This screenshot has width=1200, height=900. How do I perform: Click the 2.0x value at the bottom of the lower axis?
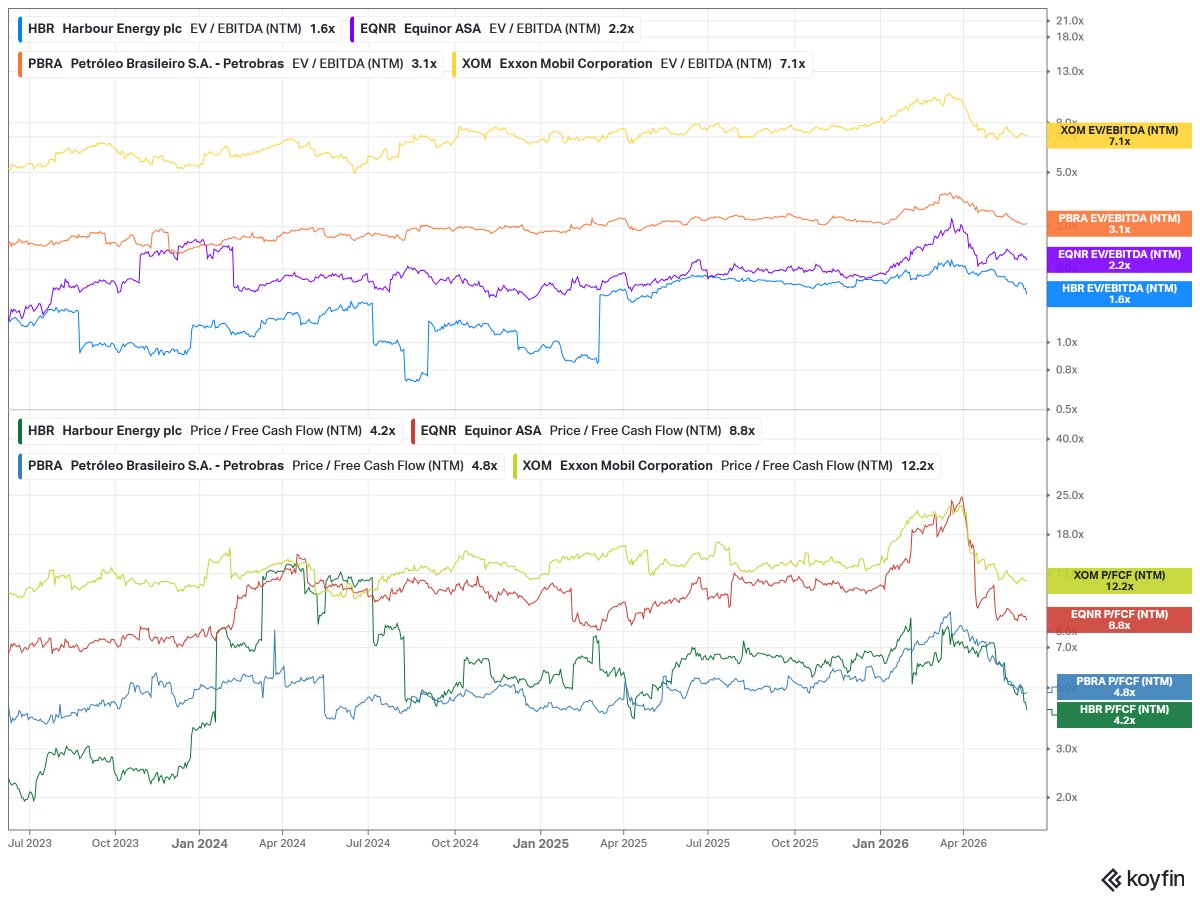click(x=1067, y=797)
